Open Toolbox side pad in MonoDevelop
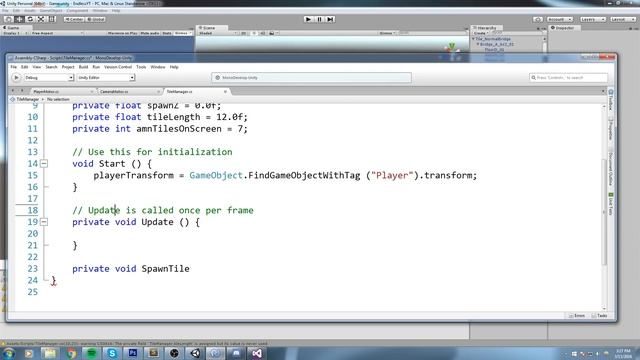This screenshot has height=360, width=640. coord(611,99)
